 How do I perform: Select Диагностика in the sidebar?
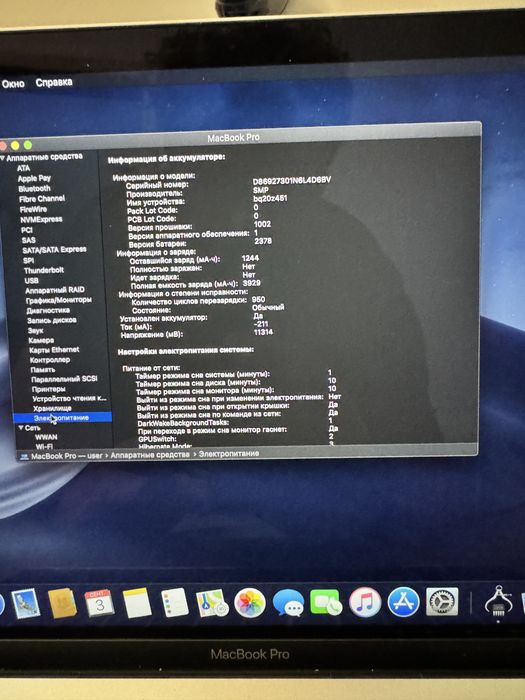[48, 310]
